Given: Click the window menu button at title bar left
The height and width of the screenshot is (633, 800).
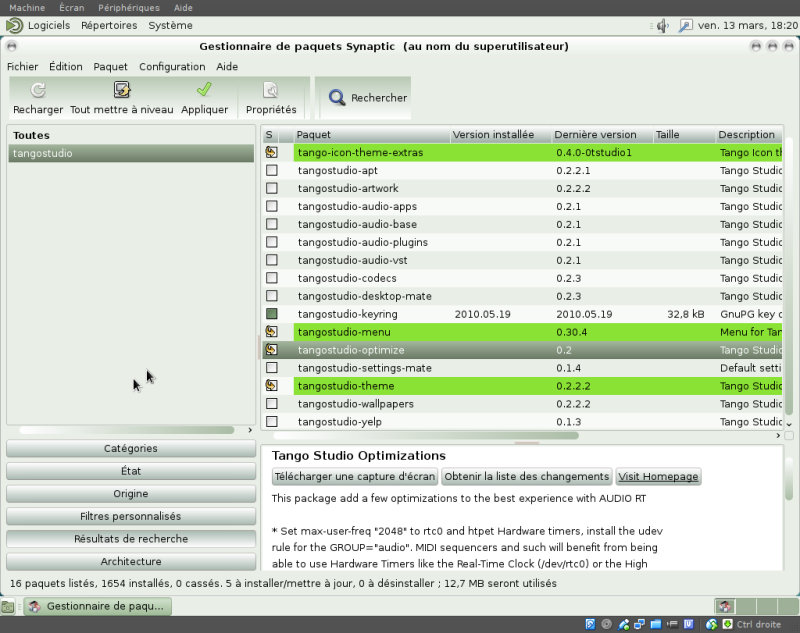Looking at the screenshot, I should pyautogui.click(x=12, y=46).
